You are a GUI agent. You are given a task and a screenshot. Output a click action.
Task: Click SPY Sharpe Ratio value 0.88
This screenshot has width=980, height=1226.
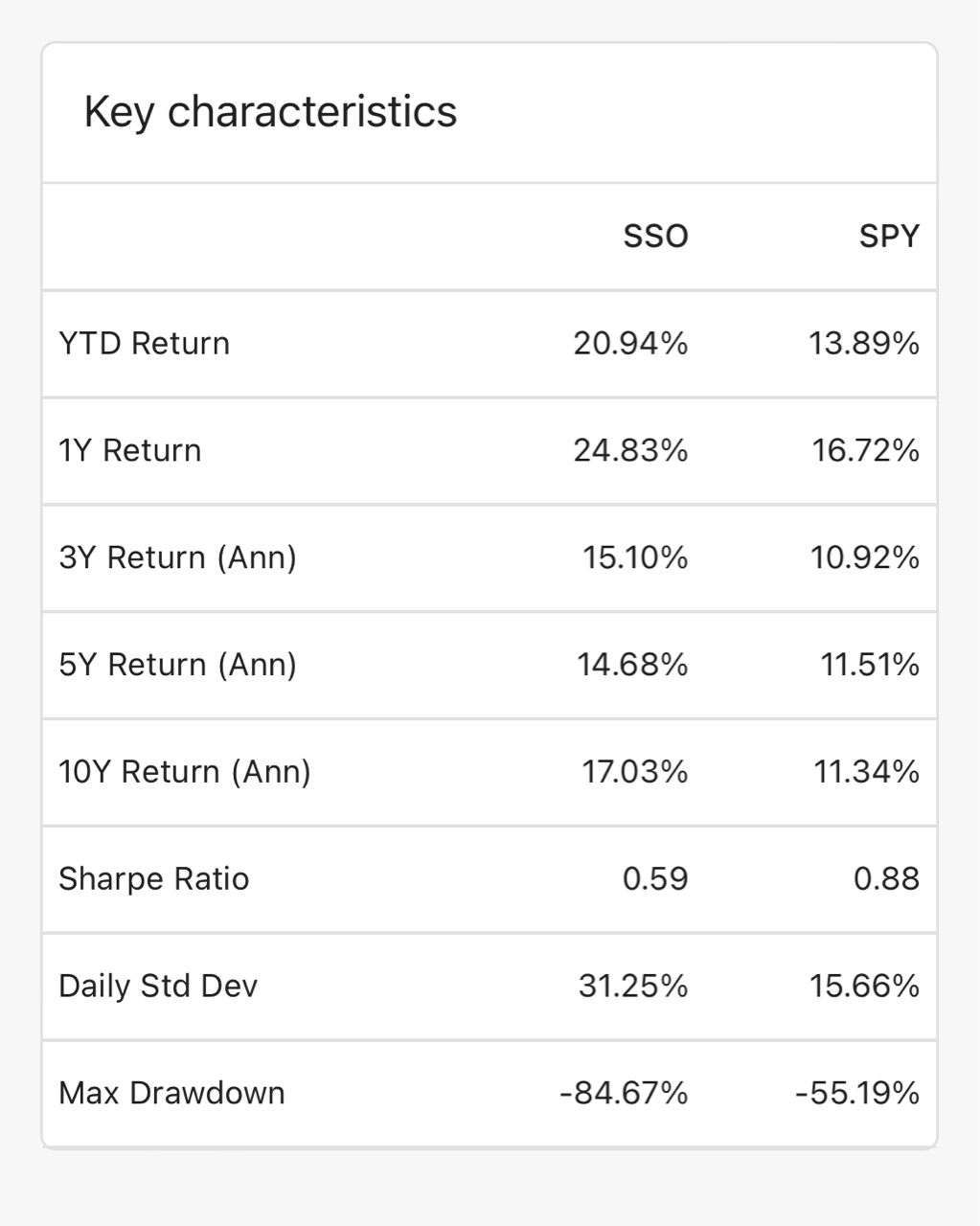[x=886, y=879]
